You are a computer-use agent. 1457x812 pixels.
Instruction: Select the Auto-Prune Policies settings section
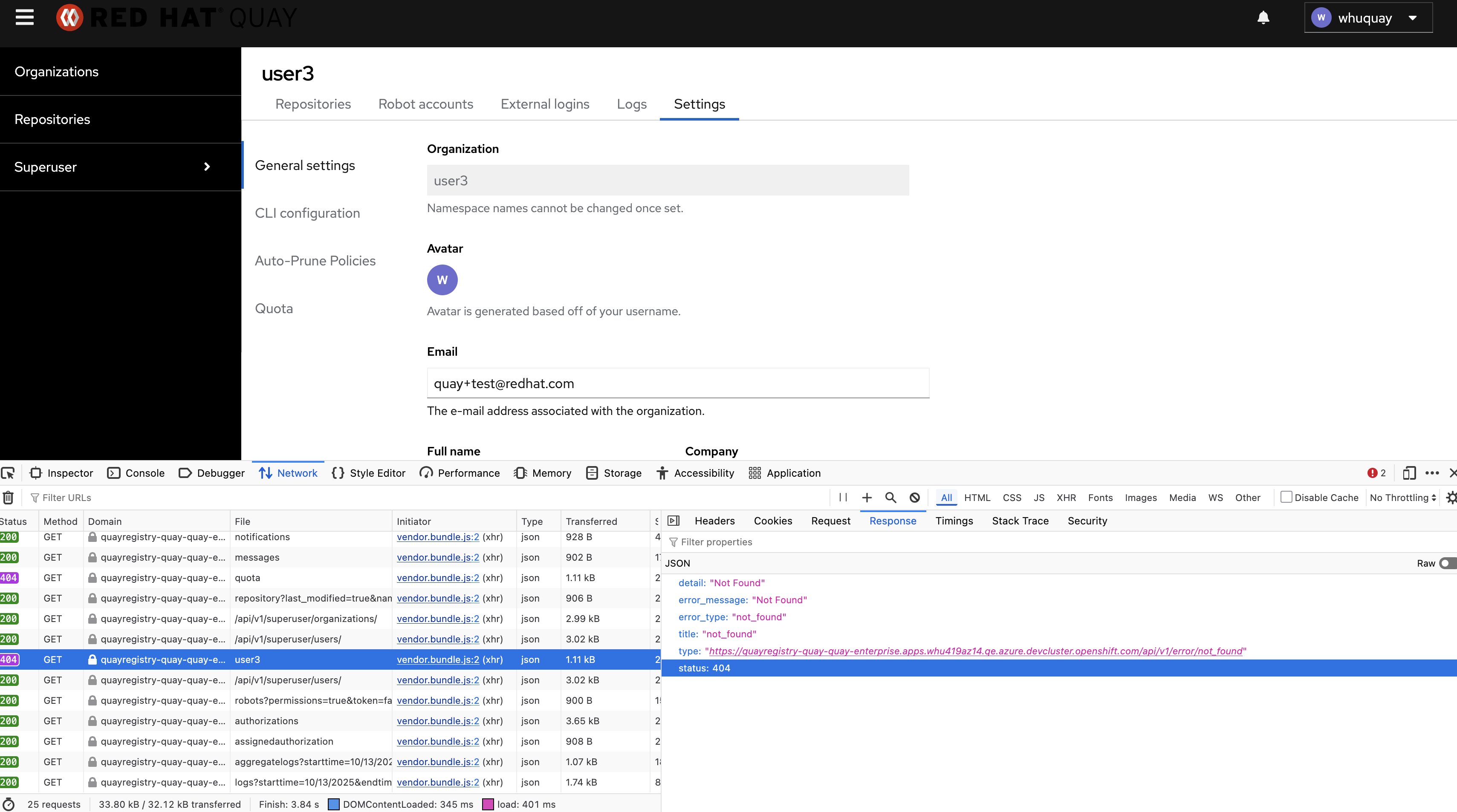(x=315, y=261)
